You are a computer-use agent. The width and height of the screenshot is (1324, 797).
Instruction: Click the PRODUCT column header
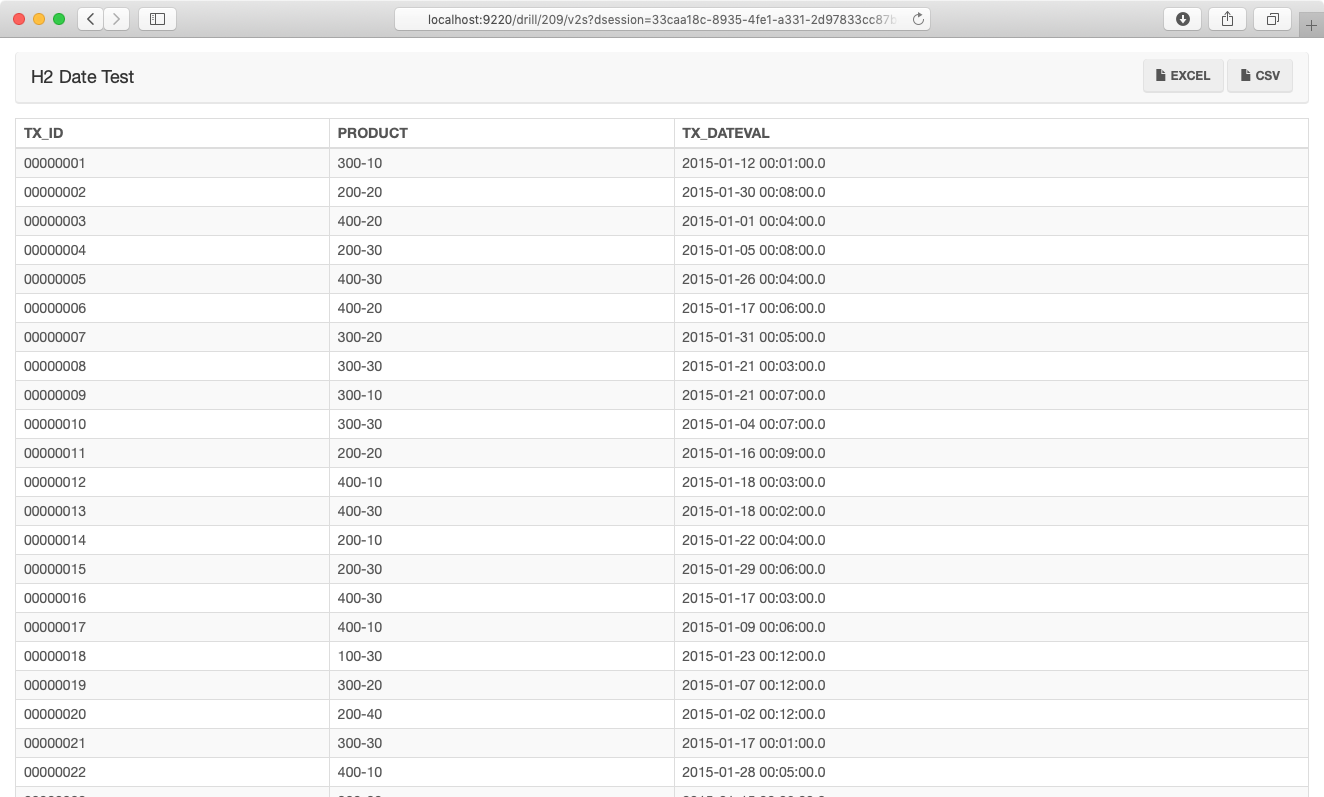[372, 133]
